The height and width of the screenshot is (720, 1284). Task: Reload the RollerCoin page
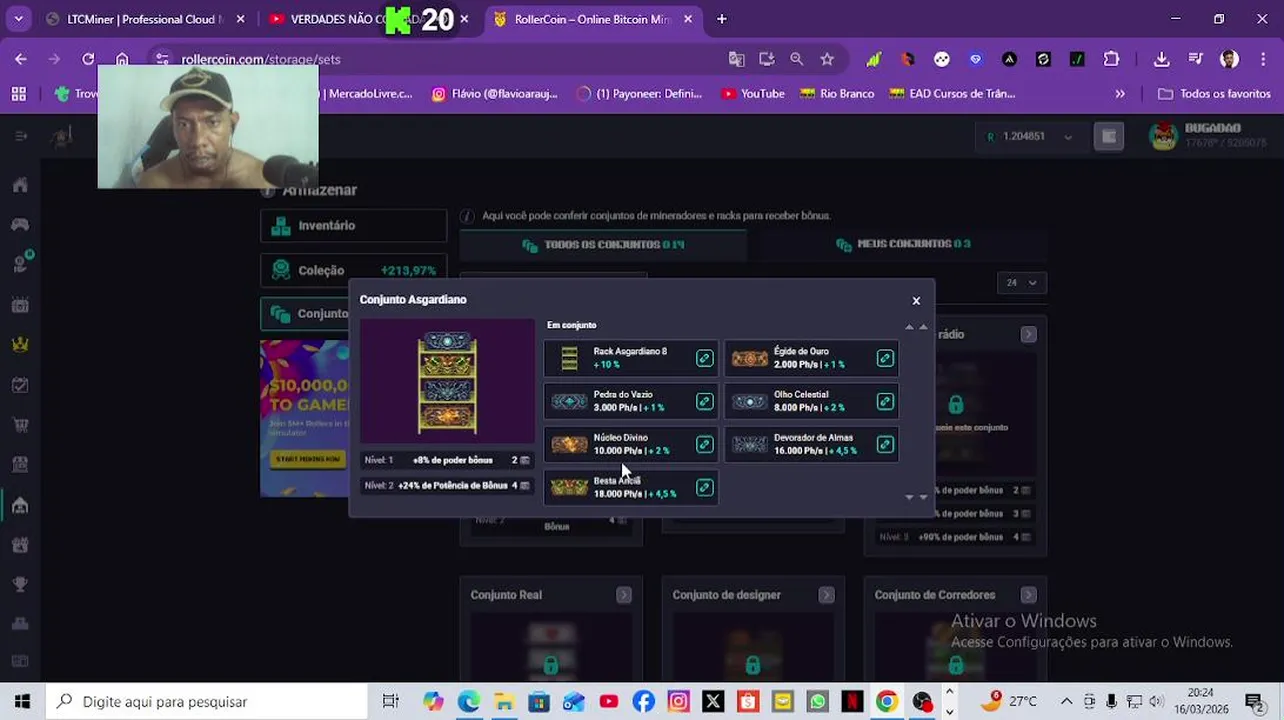[88, 59]
